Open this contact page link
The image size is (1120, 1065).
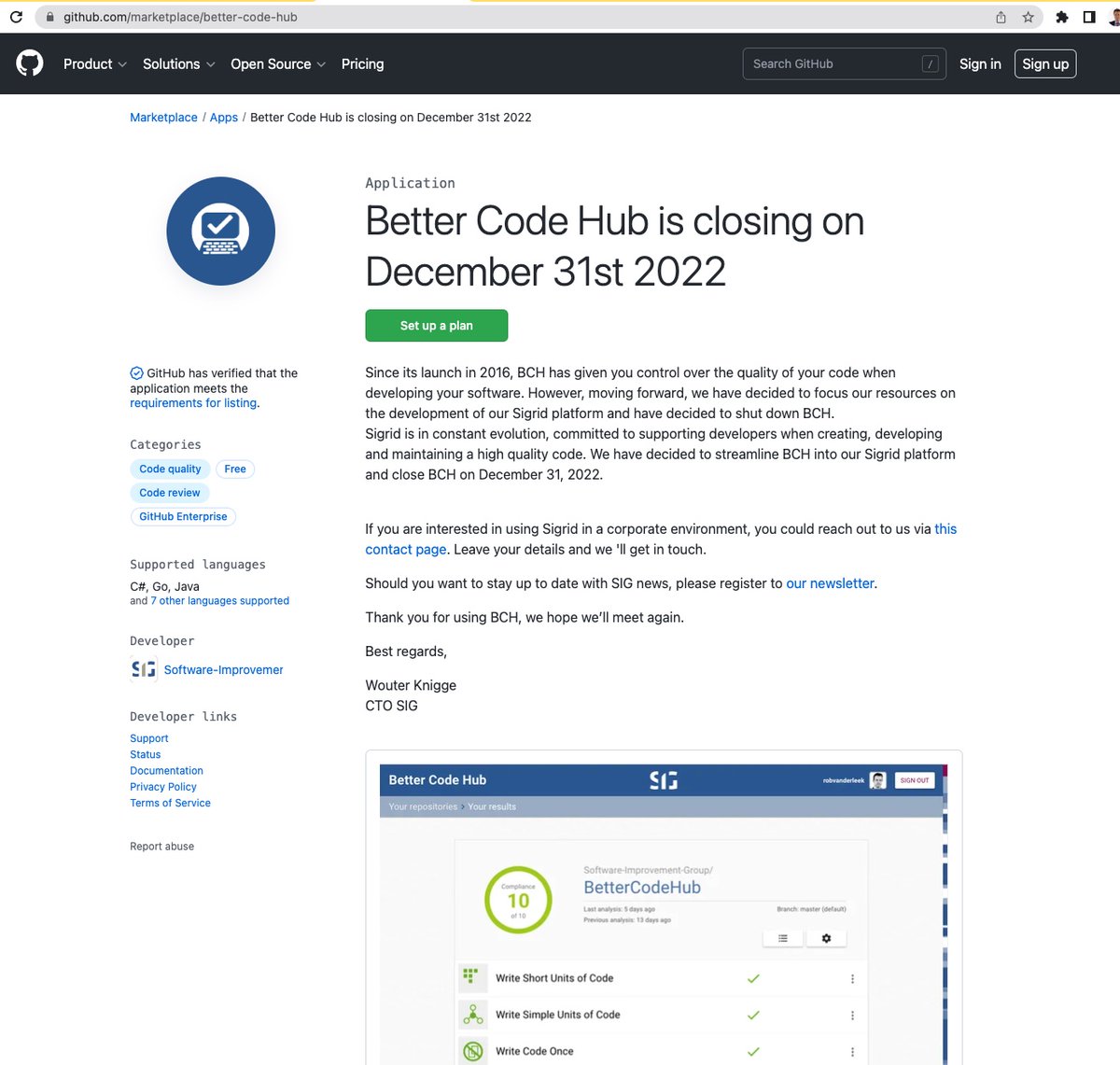pyautogui.click(x=405, y=550)
